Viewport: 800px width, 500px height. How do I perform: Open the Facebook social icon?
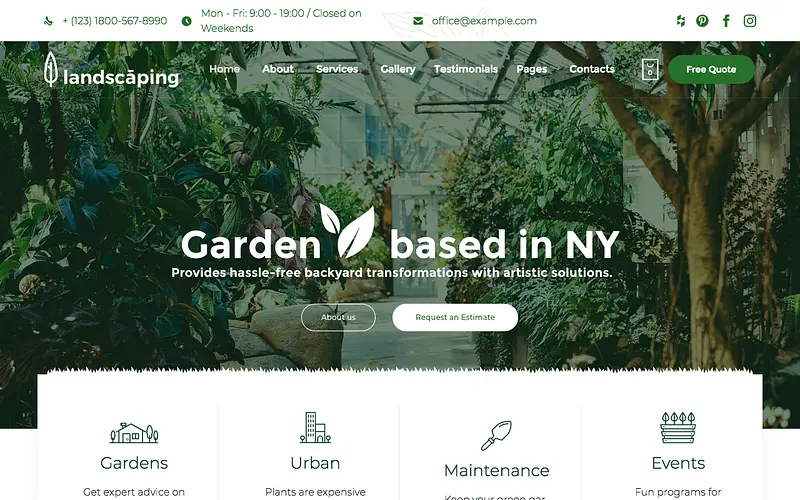726,21
